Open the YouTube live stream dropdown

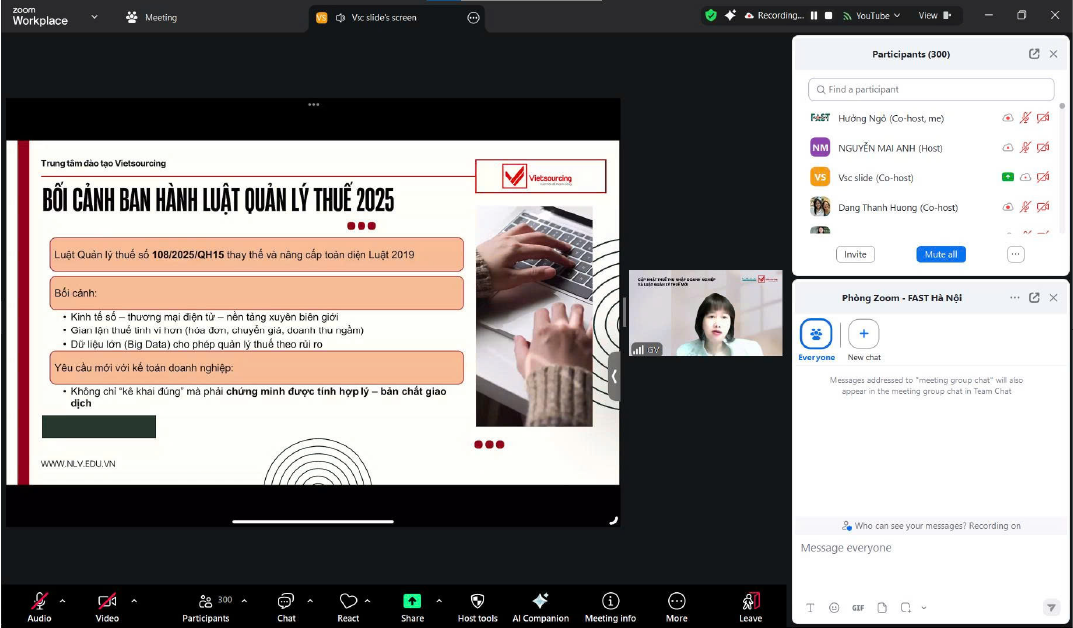(871, 16)
